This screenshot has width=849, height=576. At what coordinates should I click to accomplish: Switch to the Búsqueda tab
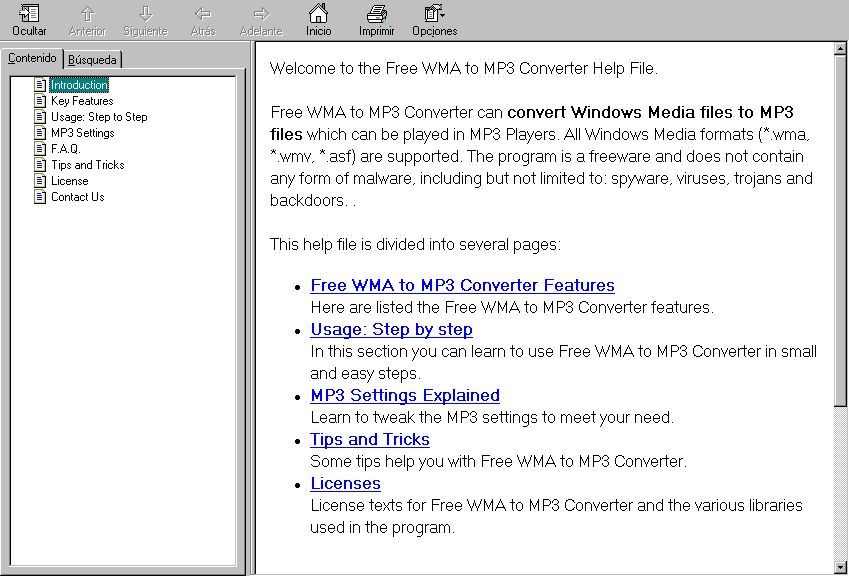[x=92, y=59]
